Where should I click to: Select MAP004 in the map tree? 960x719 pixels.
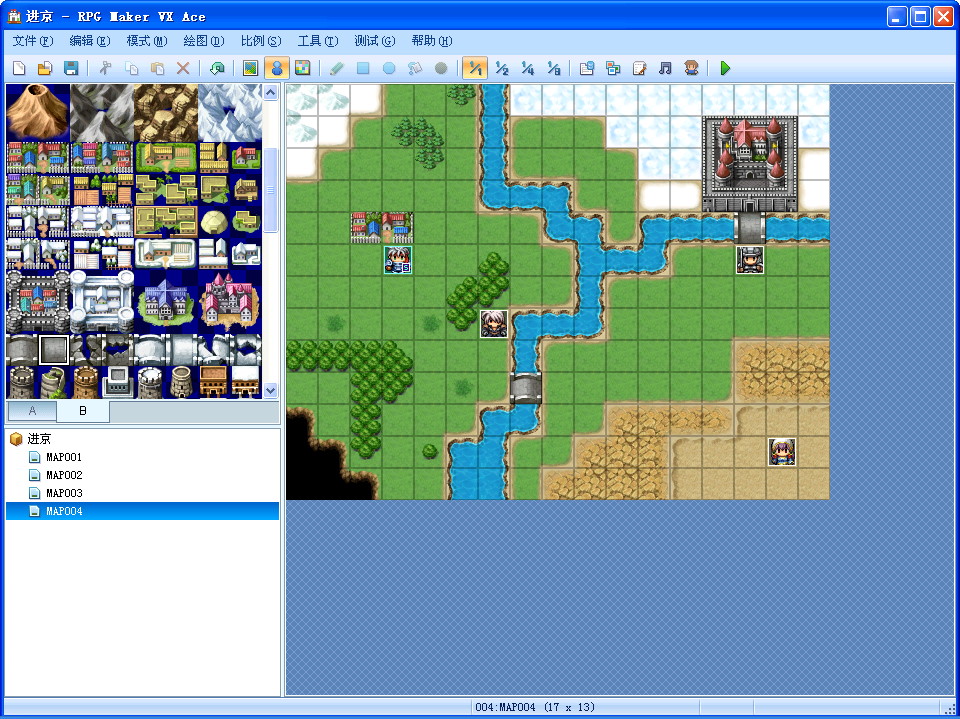pos(142,511)
